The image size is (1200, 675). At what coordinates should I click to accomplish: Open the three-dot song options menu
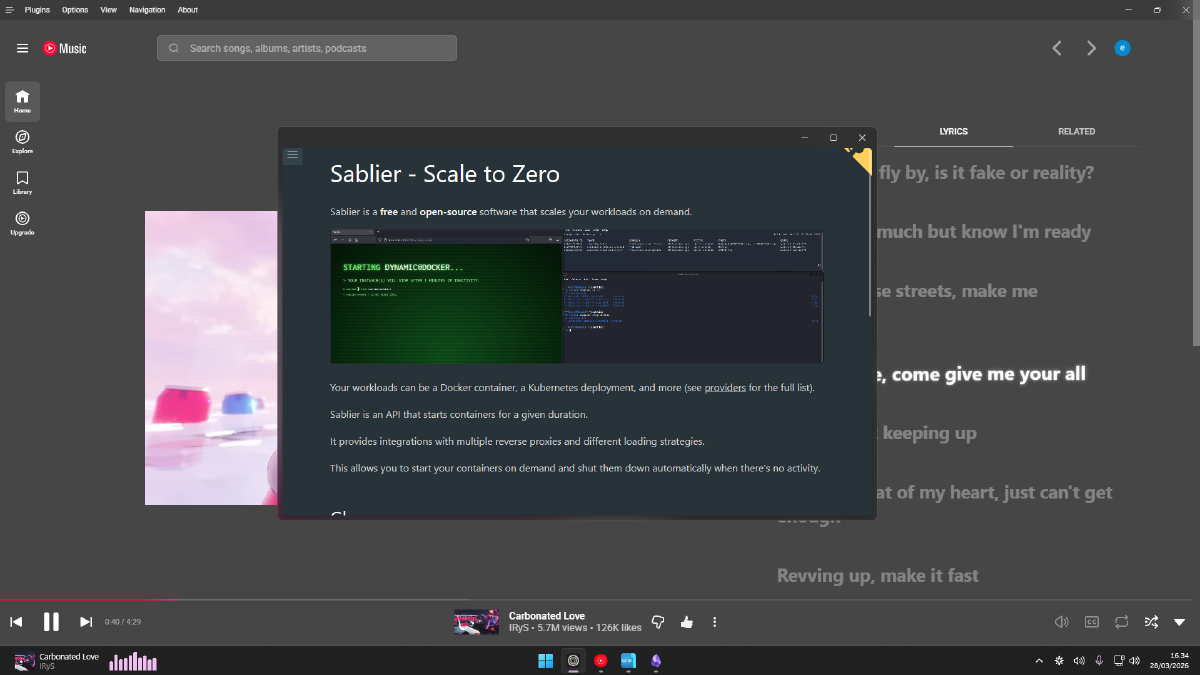714,622
